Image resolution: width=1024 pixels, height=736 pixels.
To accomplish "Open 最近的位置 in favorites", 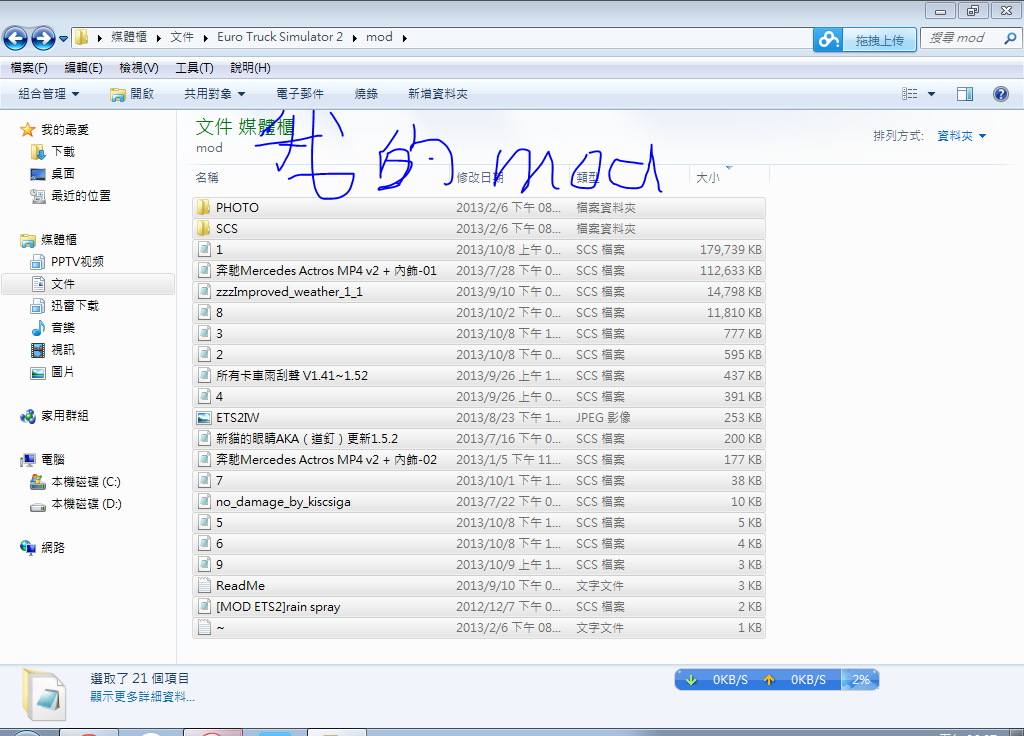I will point(81,196).
